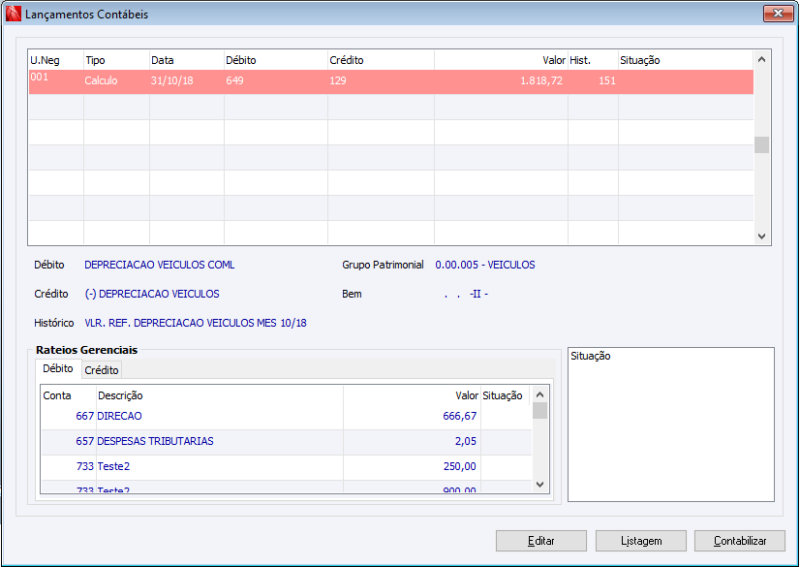Image resolution: width=800 pixels, height=567 pixels.
Task: Click the Situação column header in main grid
Action: pos(686,60)
